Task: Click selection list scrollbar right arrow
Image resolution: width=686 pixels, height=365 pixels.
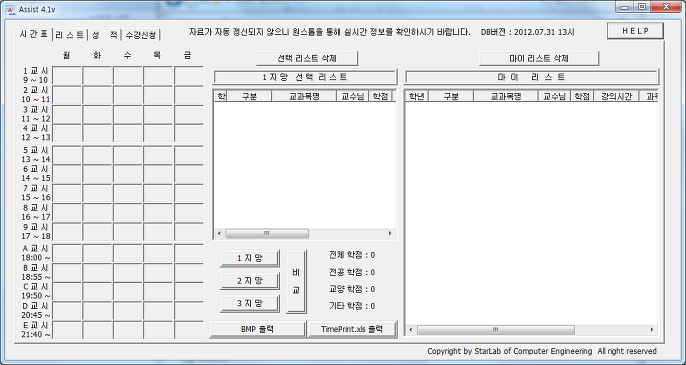Action: click(x=390, y=234)
